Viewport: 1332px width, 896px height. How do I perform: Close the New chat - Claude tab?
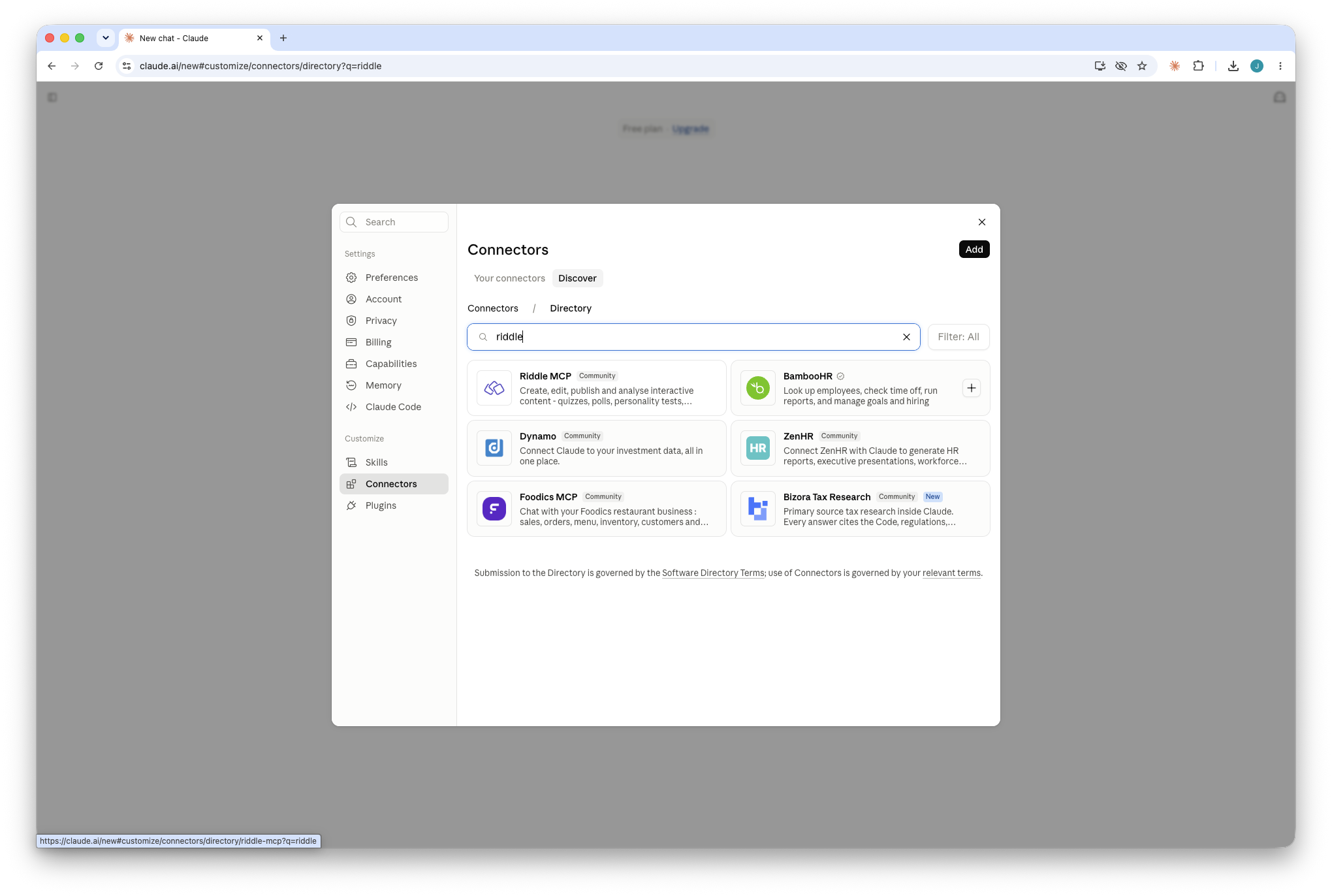[260, 38]
